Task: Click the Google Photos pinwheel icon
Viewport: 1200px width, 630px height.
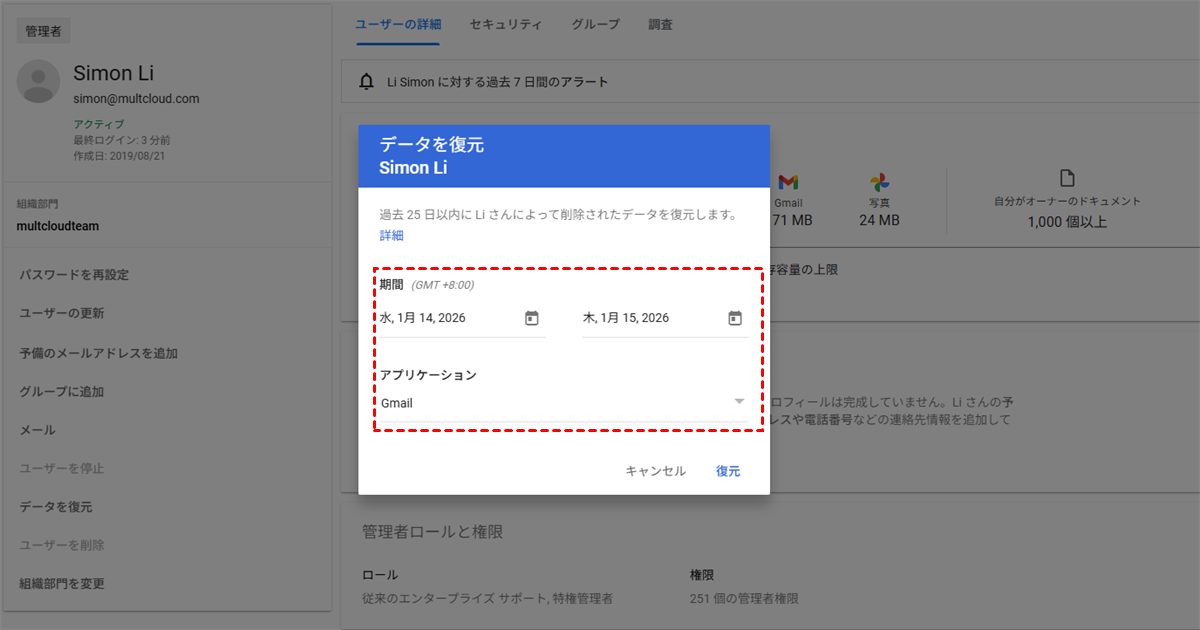Action: coord(879,182)
